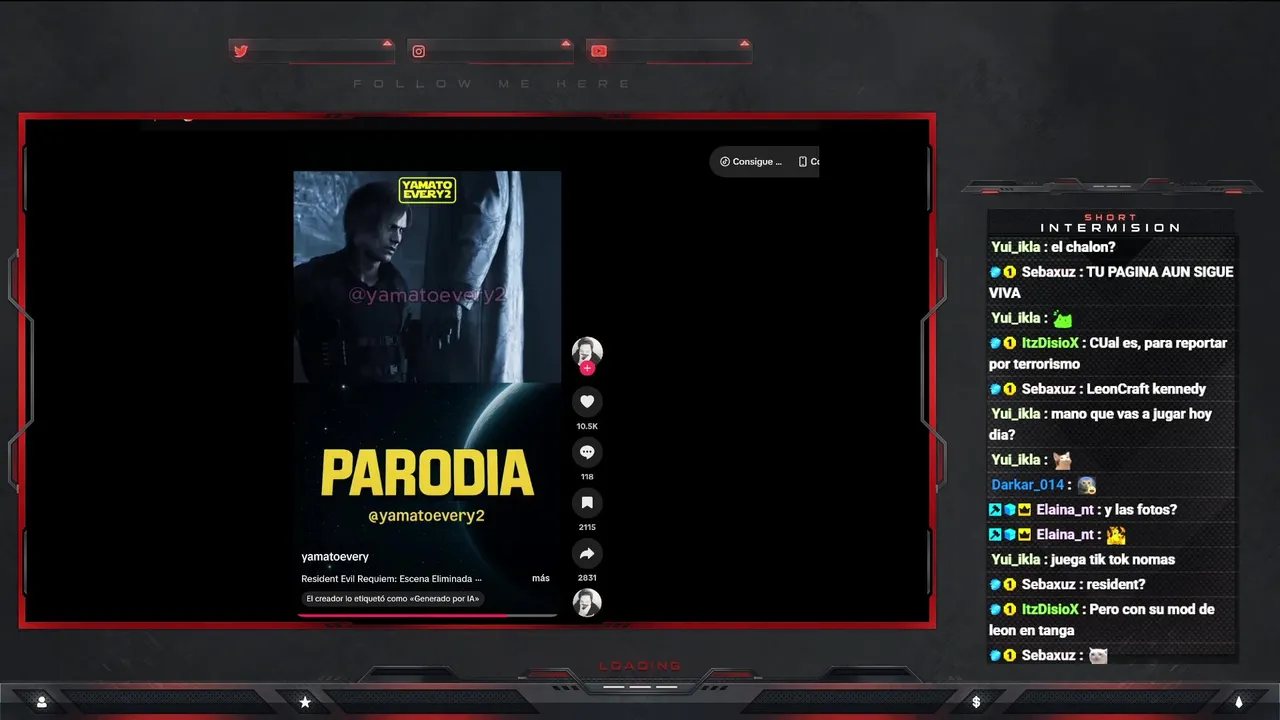Click chat message 'juega tik tok nomas'

pyautogui.click(x=1113, y=560)
